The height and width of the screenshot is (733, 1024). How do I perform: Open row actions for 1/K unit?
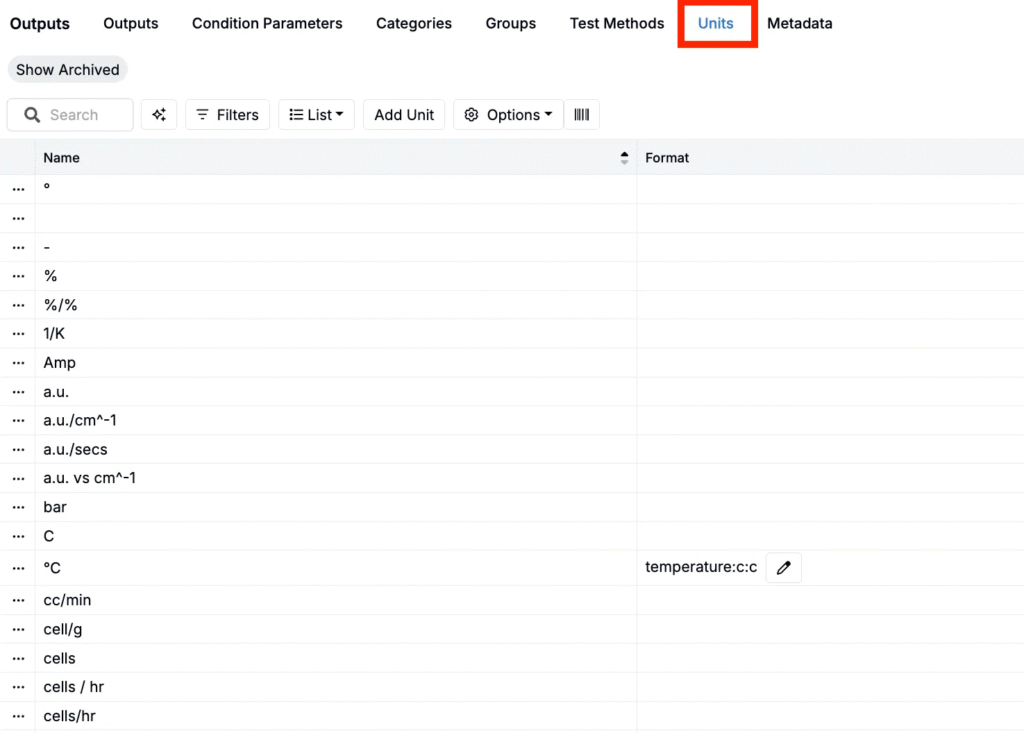18,334
